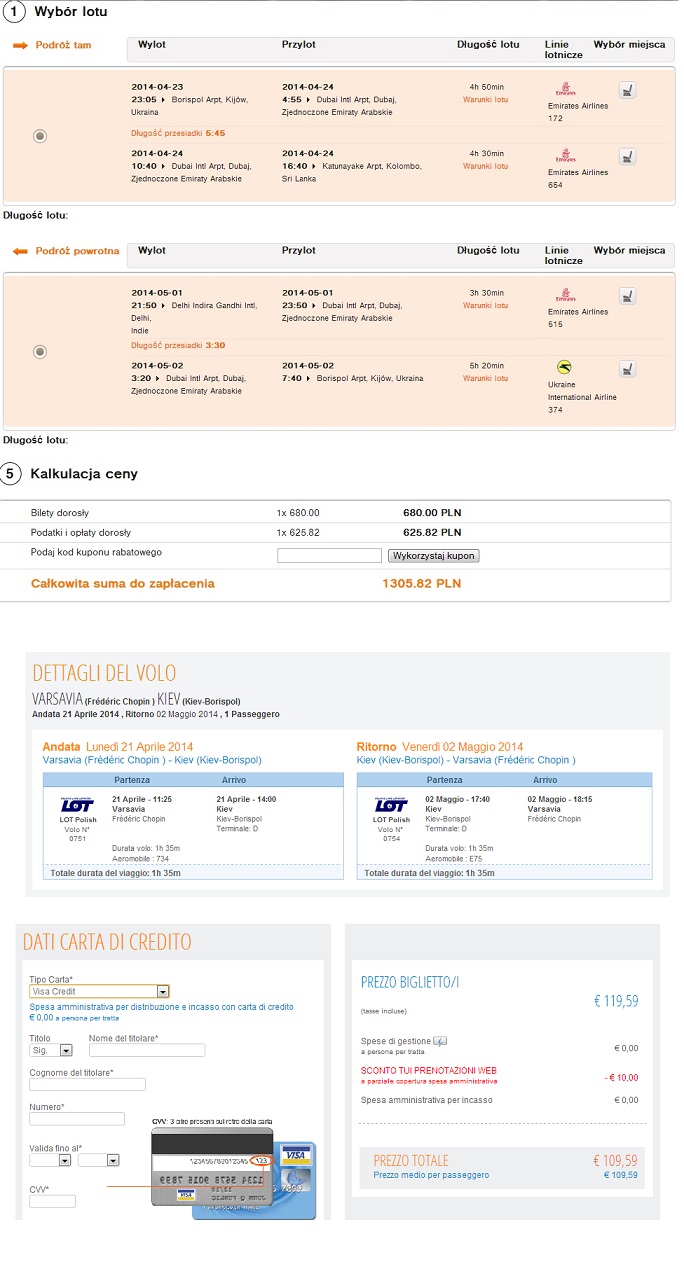684x1269 pixels.
Task: Click the Wylot column header in Podróż tam
Action: point(152,45)
